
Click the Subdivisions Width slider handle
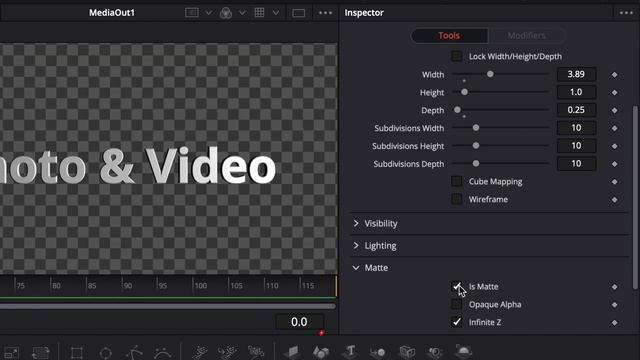476,128
